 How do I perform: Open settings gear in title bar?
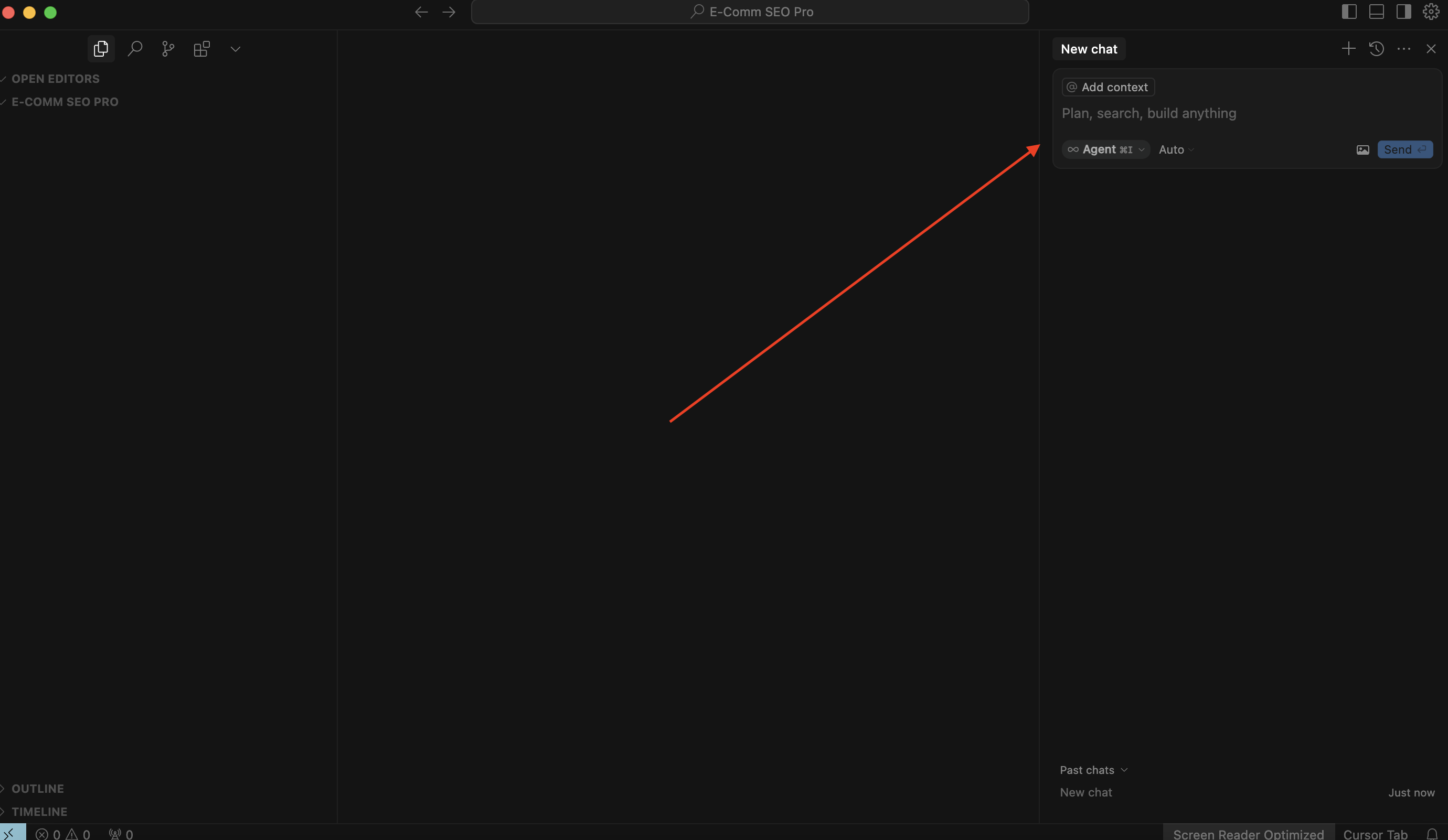point(1431,12)
